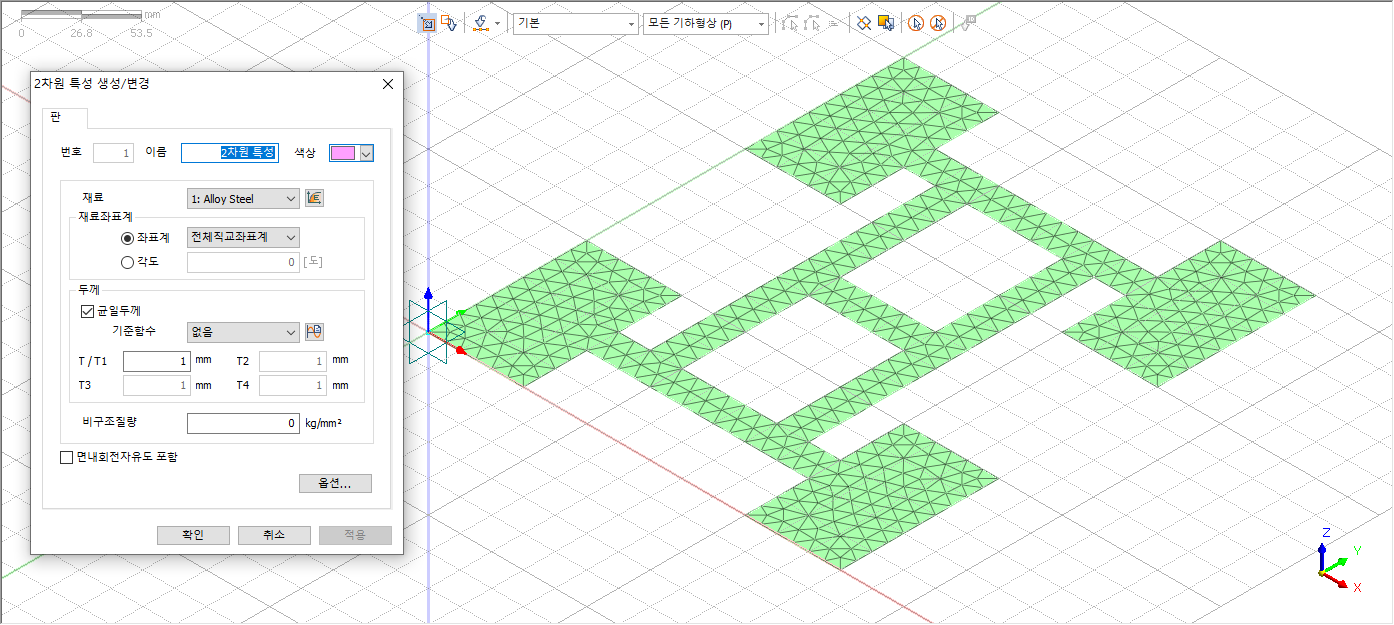Click the pink 색상 color swatch

(343, 153)
